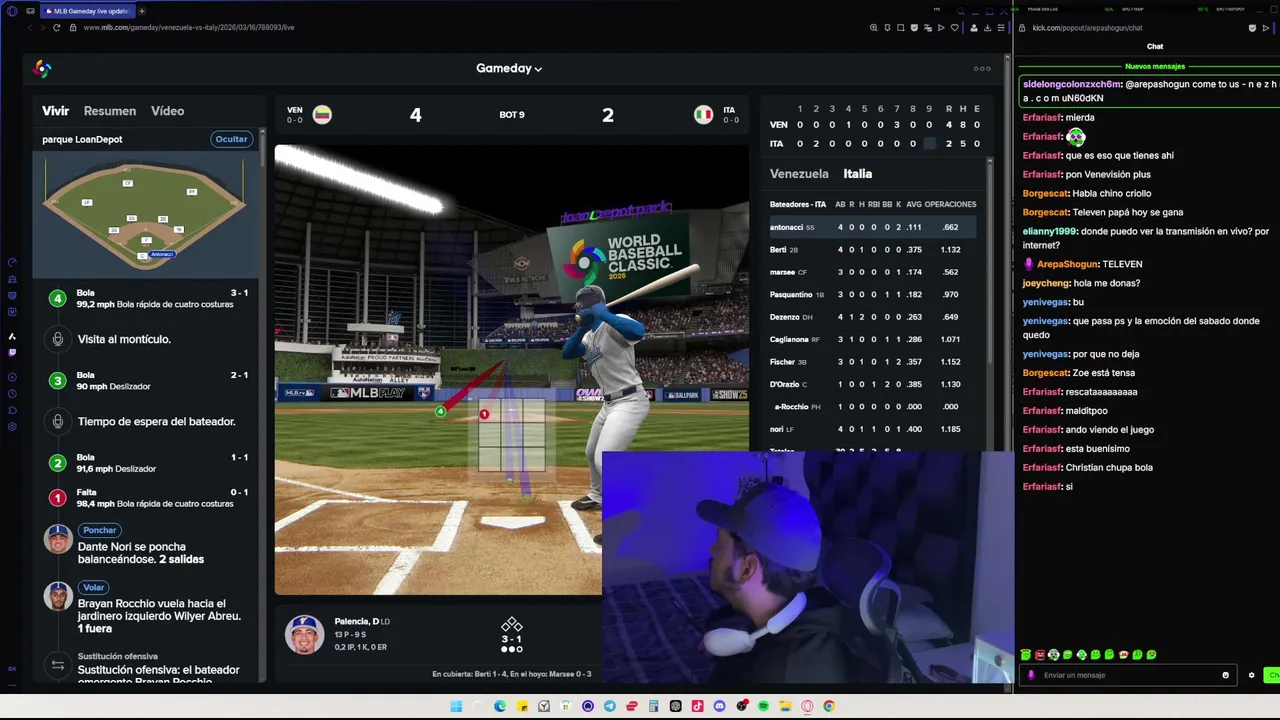
Task: Click the Ocultar button for field view
Action: 231,139
